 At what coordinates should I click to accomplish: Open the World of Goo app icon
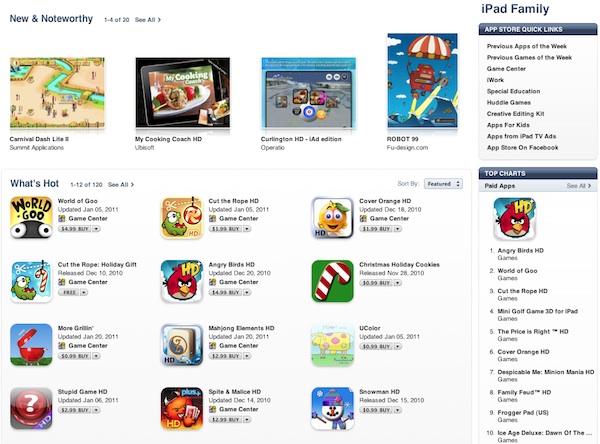31,218
